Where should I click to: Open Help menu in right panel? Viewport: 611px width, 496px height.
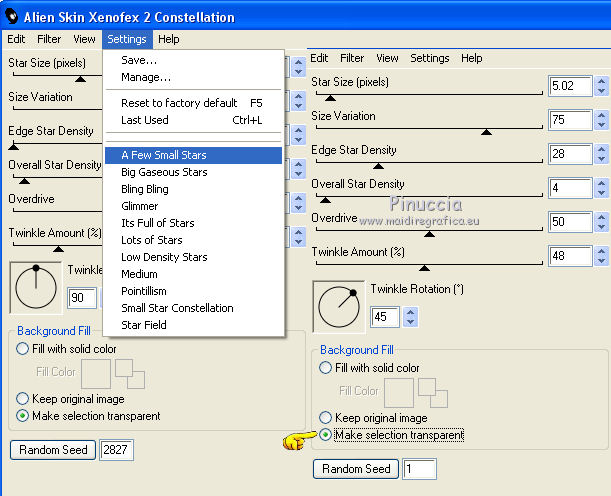tap(471, 58)
